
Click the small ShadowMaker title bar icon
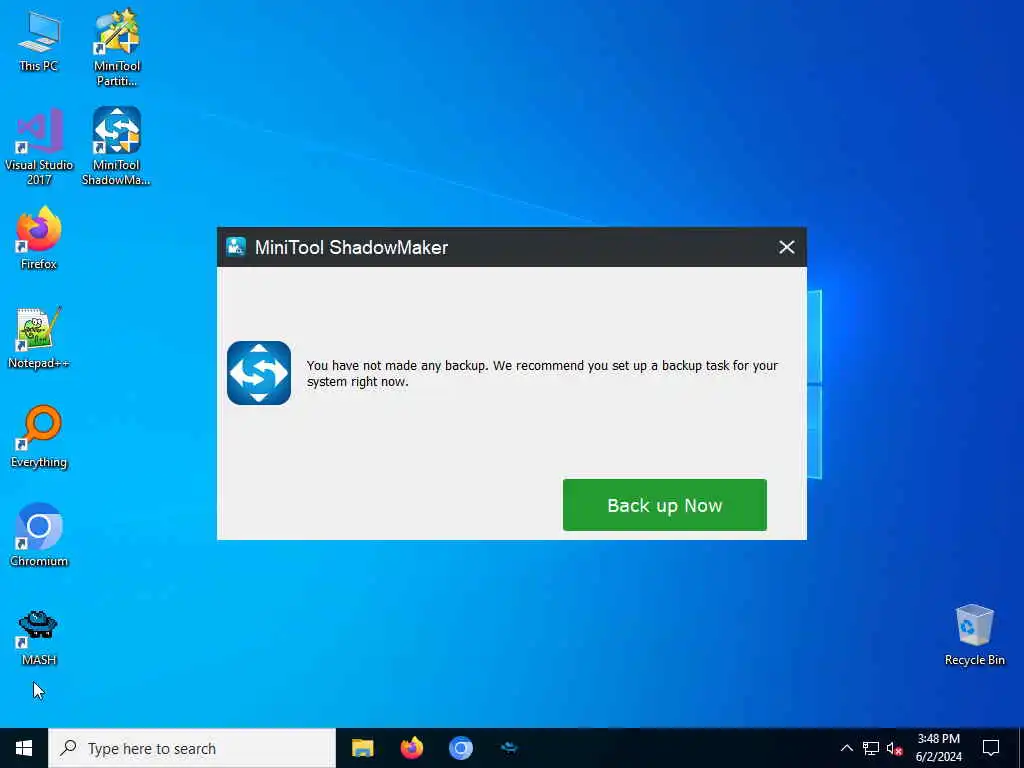236,247
